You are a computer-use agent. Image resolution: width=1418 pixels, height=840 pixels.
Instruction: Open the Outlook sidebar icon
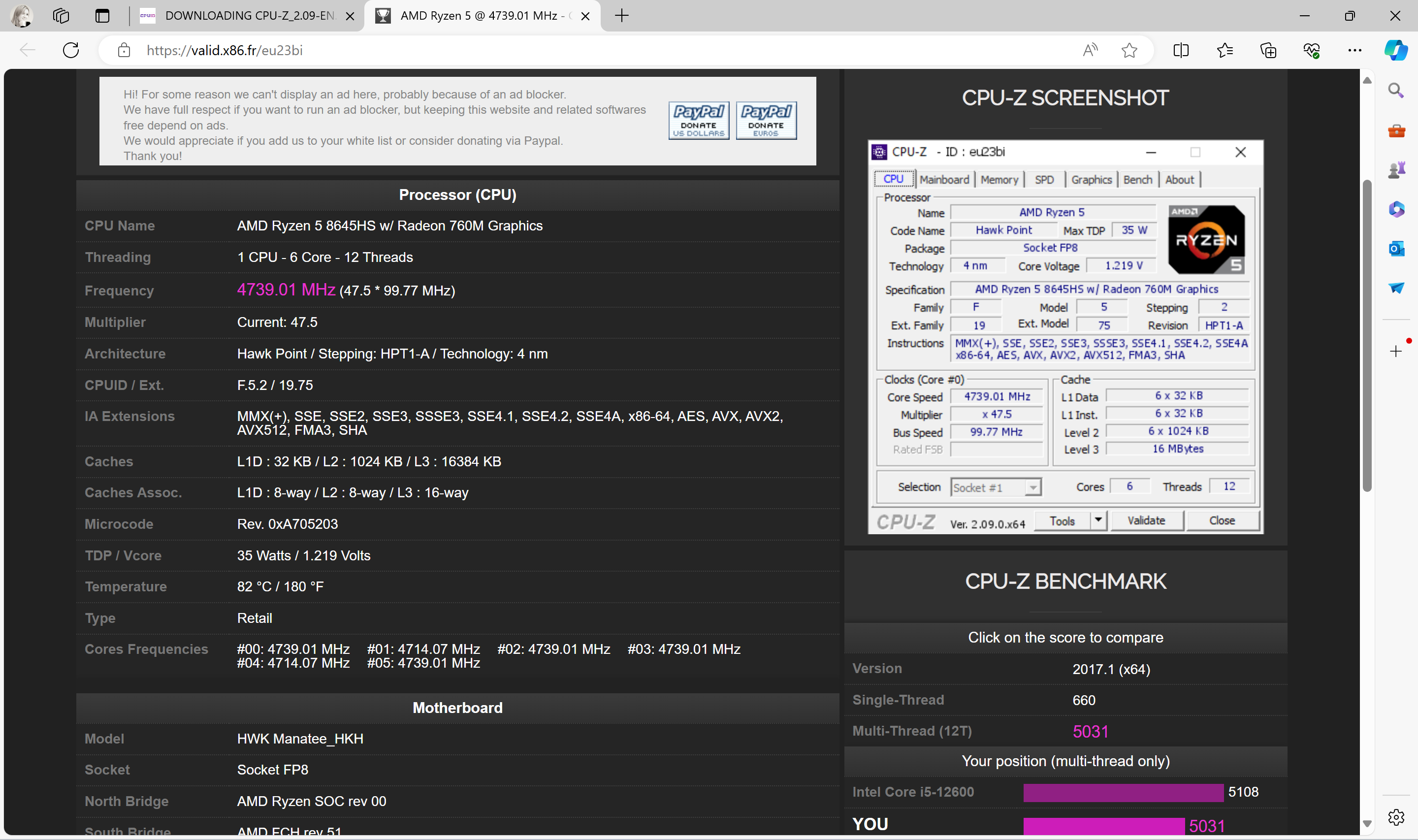1395,249
